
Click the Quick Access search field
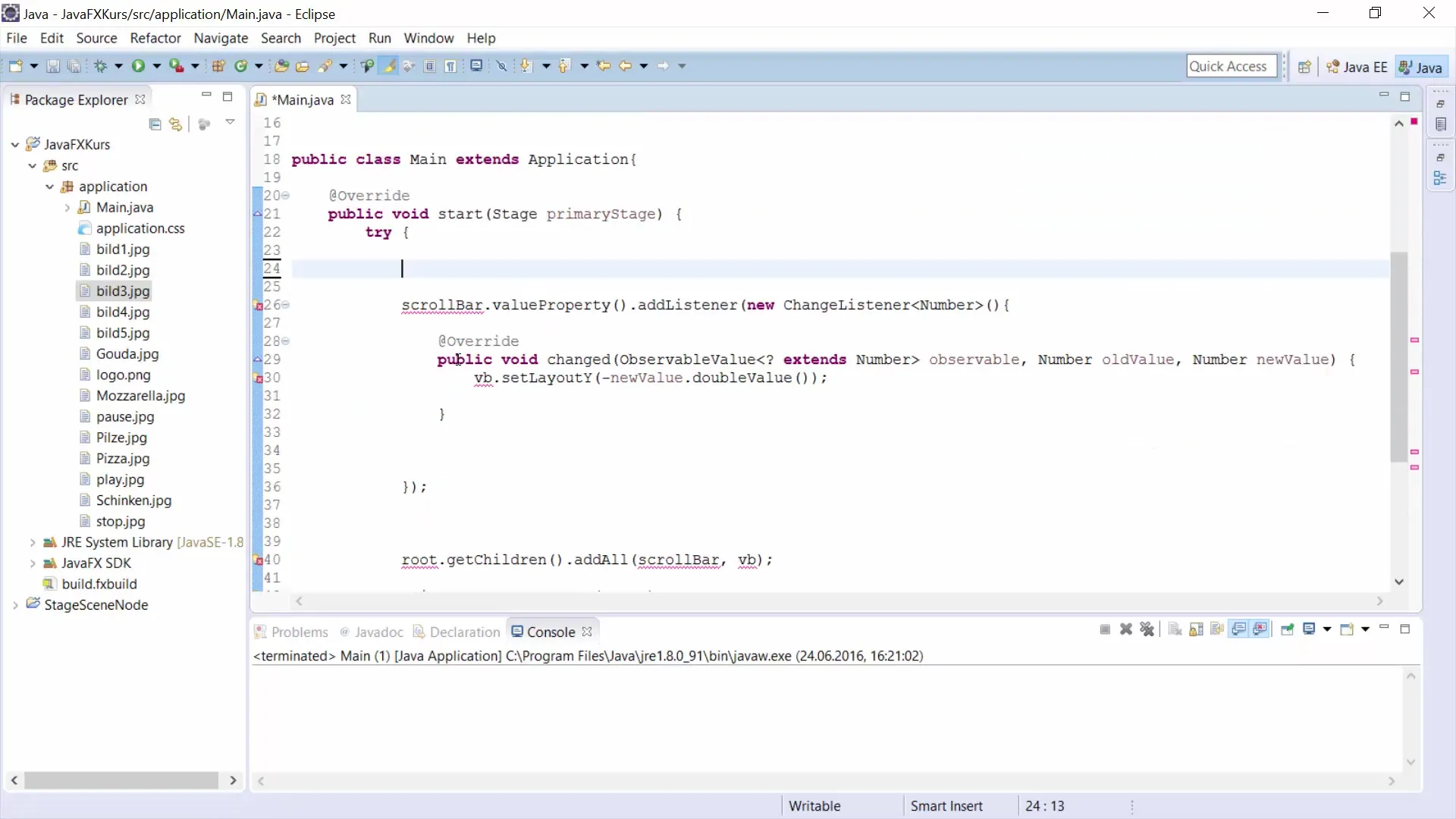1232,66
